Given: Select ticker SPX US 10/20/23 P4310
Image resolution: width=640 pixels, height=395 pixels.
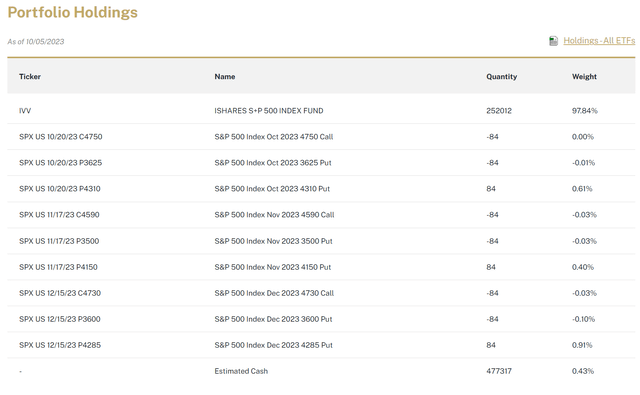Looking at the screenshot, I should pyautogui.click(x=60, y=189).
